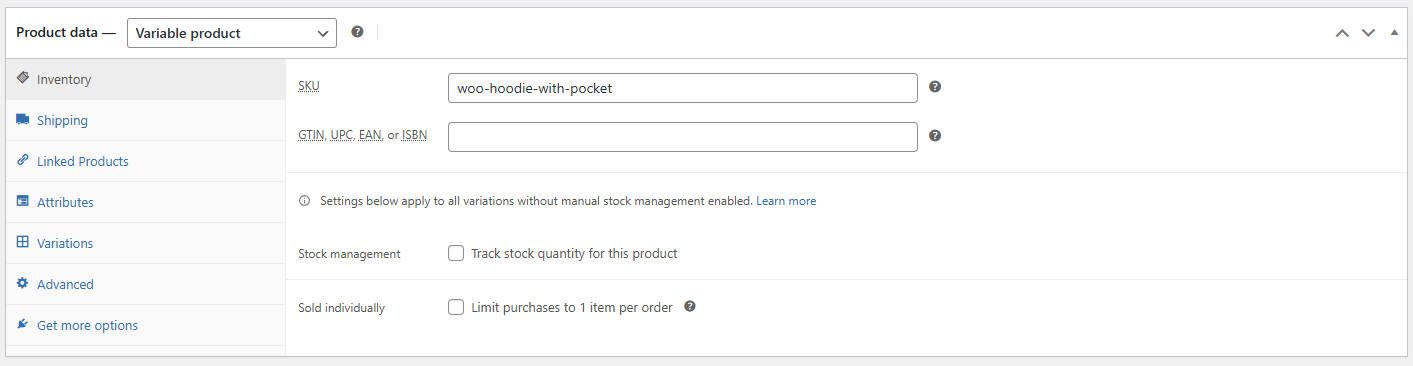Click the Shipping truck icon

[x=23, y=119]
